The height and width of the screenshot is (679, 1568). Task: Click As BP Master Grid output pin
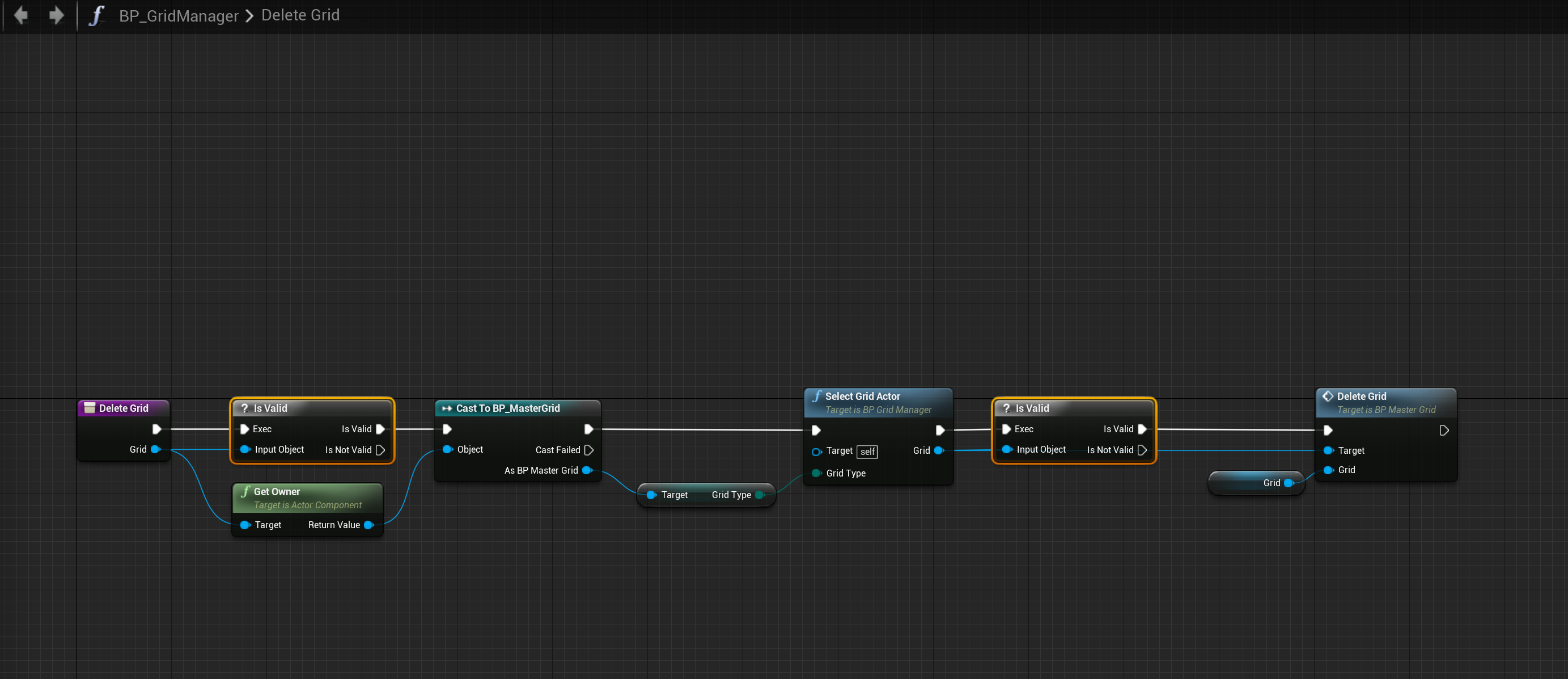587,470
